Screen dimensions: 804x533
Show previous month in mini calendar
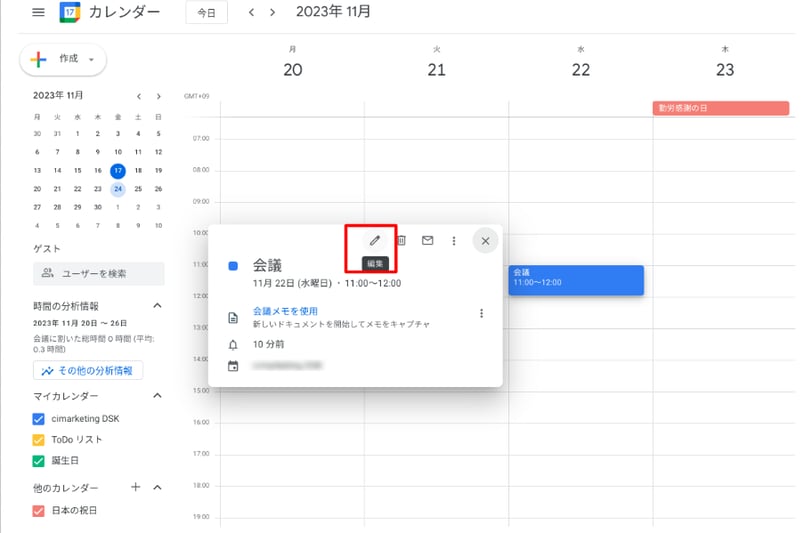139,96
